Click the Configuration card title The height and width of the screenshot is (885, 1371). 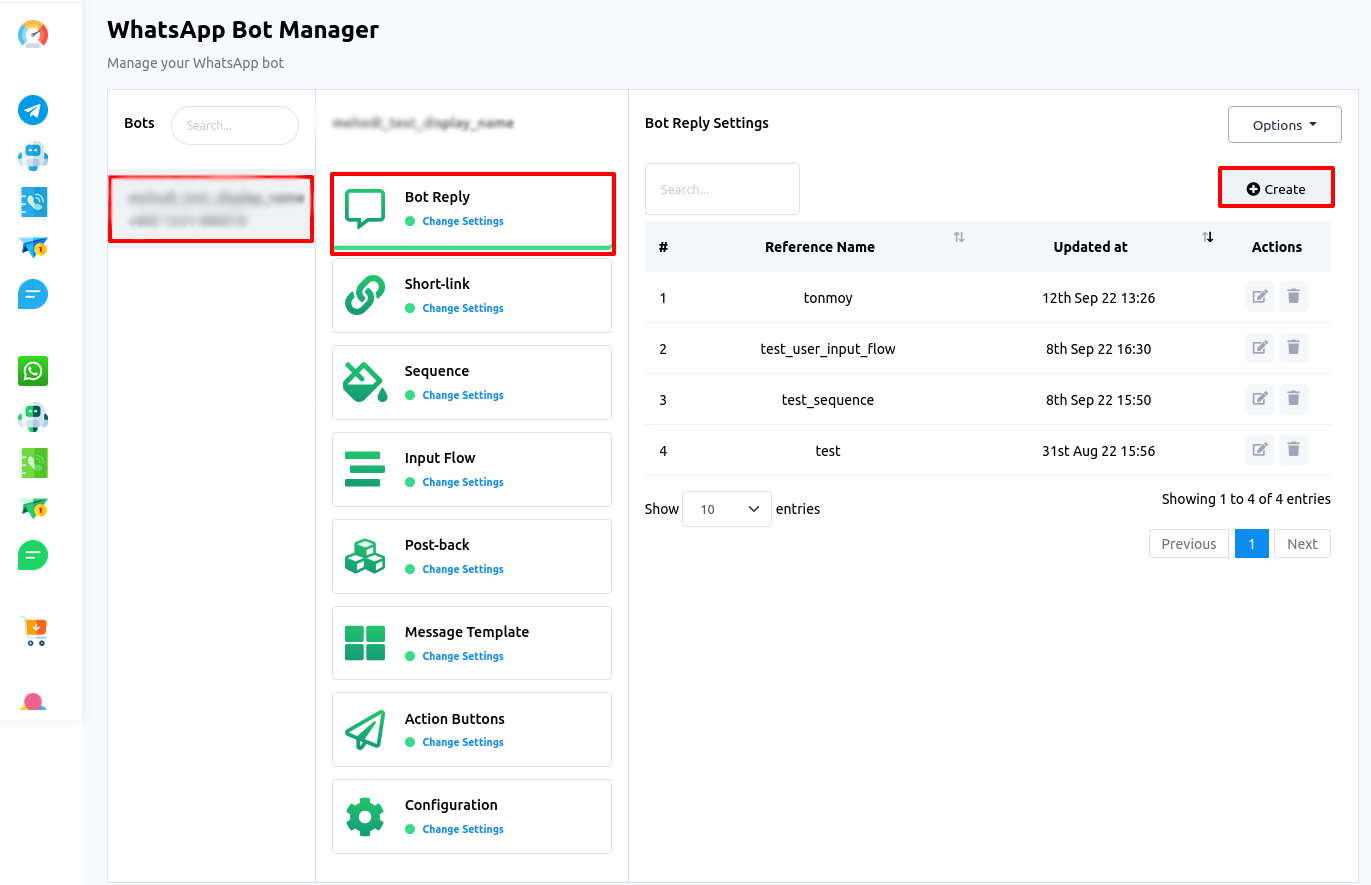(x=451, y=805)
